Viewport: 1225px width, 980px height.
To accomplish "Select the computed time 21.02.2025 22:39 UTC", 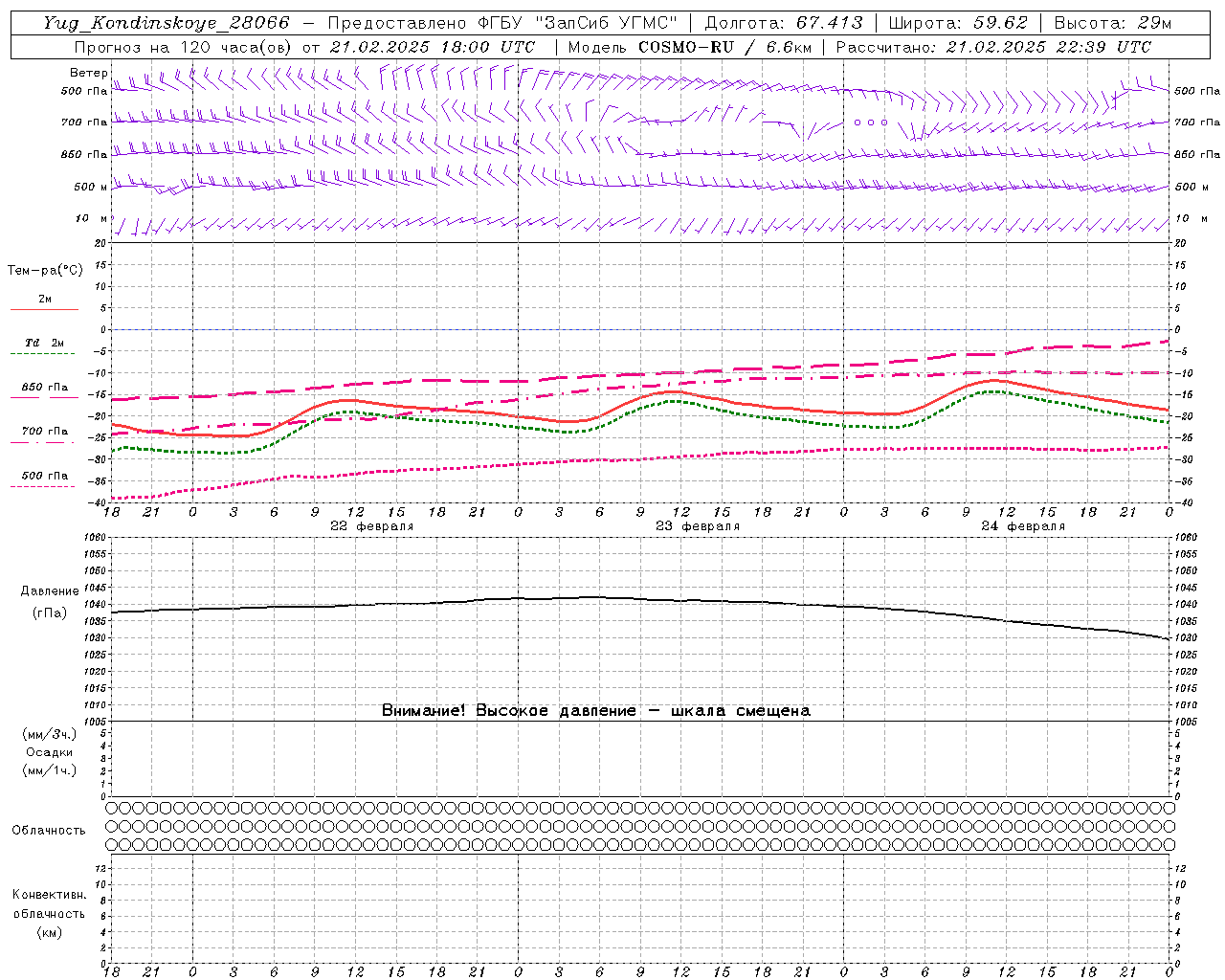I will coord(1049,47).
